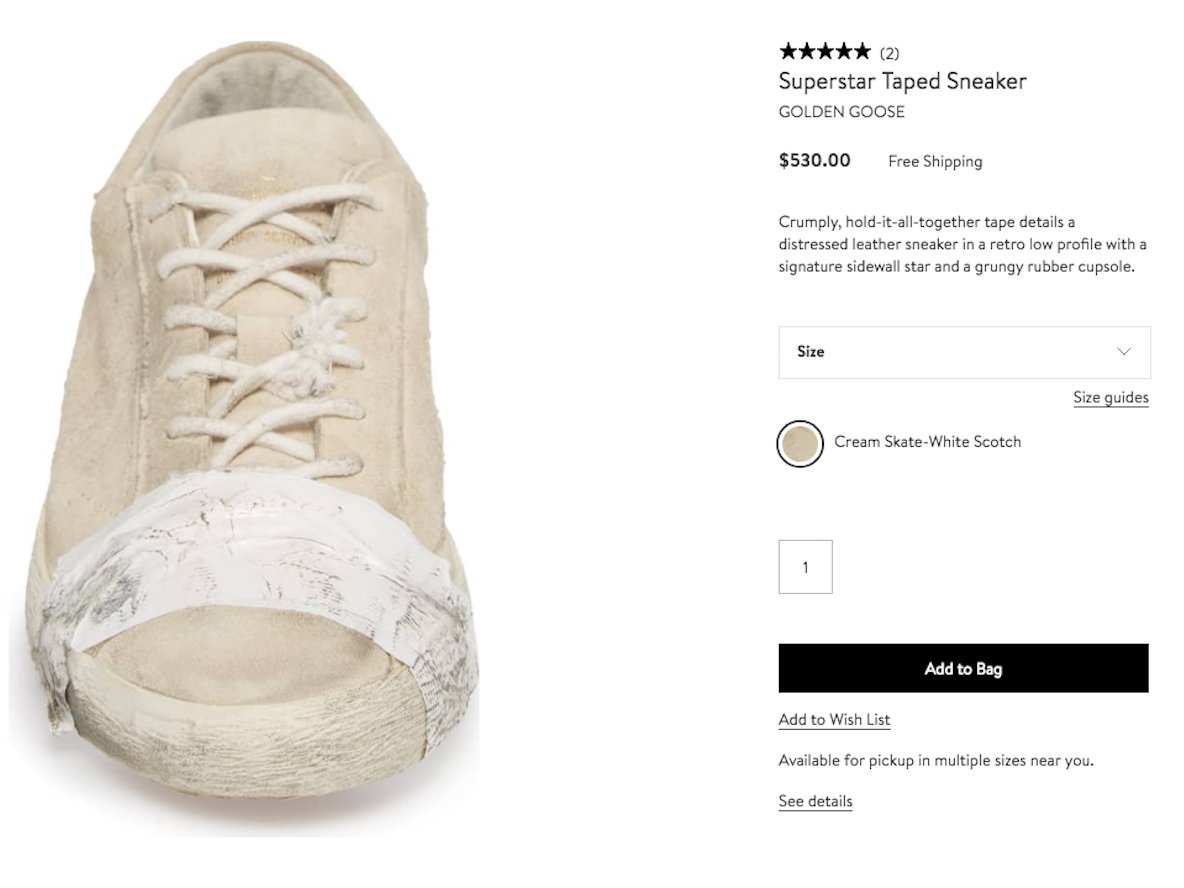The width and height of the screenshot is (1184, 888).
Task: Click the $530.00 price
Action: click(x=814, y=160)
